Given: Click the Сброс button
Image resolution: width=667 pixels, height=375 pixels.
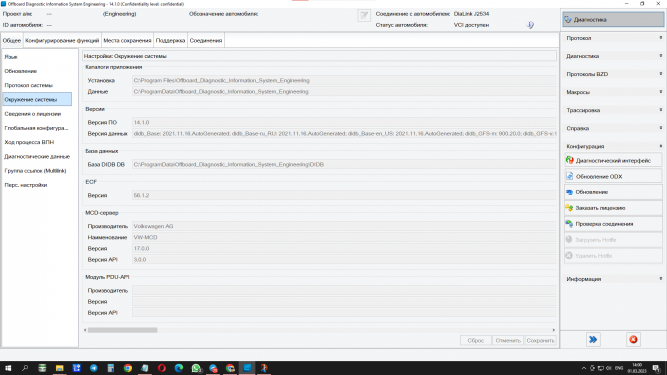Looking at the screenshot, I should tap(476, 341).
